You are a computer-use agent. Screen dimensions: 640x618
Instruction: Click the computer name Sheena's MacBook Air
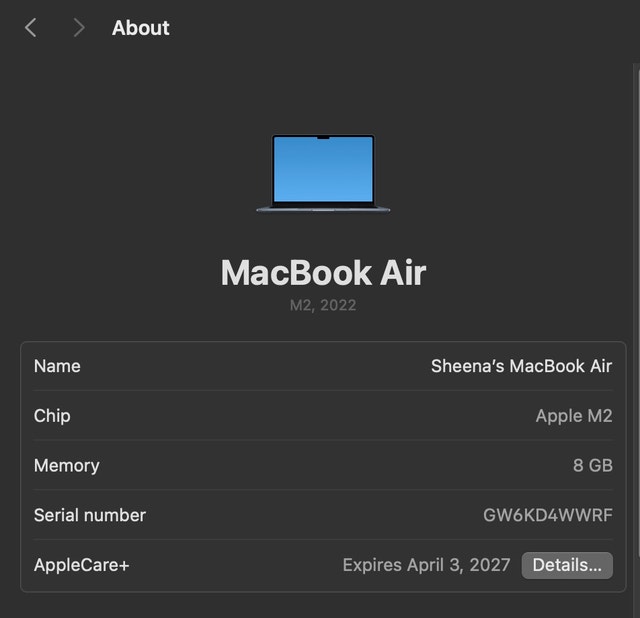click(521, 366)
